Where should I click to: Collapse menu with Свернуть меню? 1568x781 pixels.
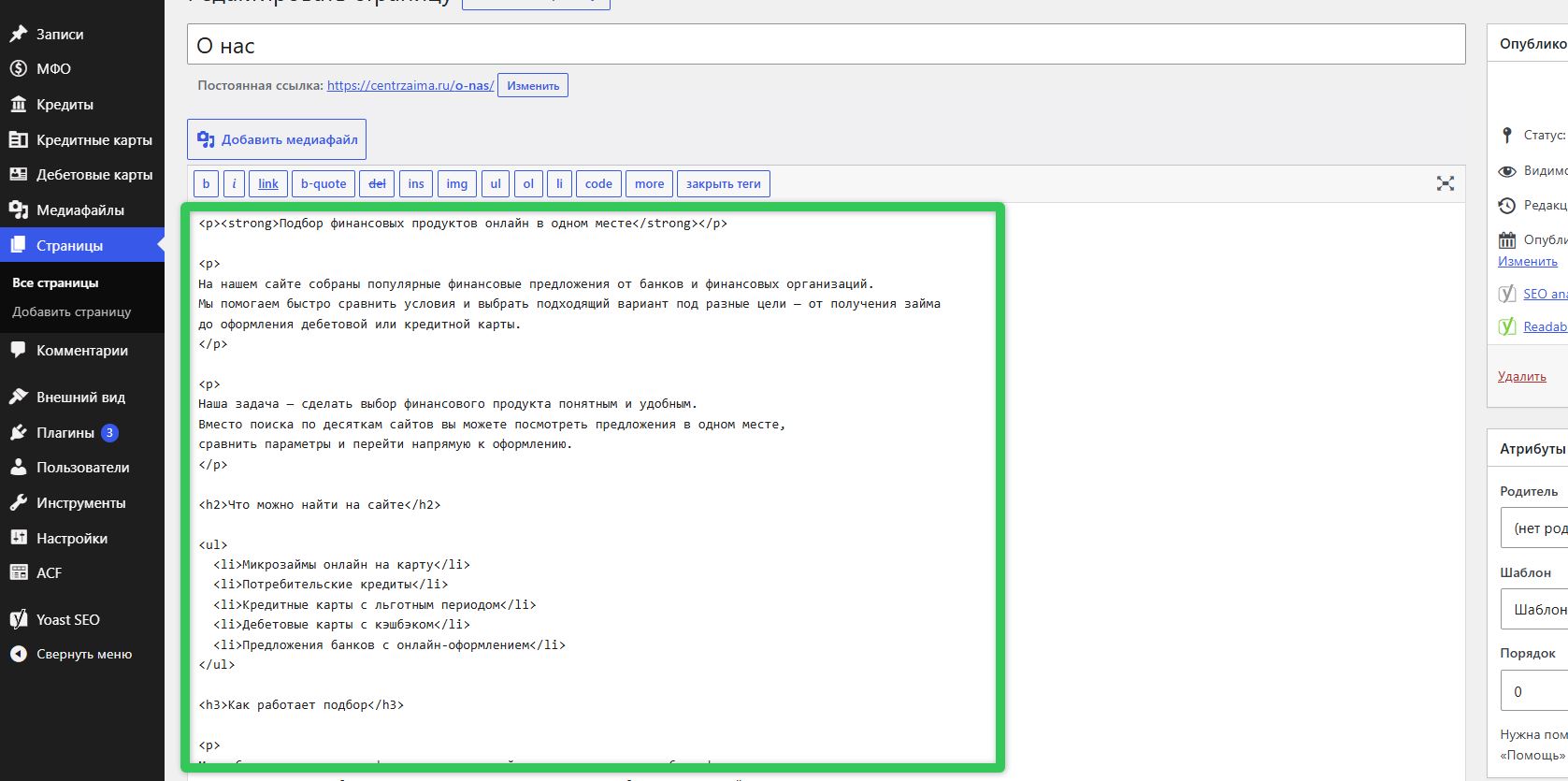click(x=82, y=655)
